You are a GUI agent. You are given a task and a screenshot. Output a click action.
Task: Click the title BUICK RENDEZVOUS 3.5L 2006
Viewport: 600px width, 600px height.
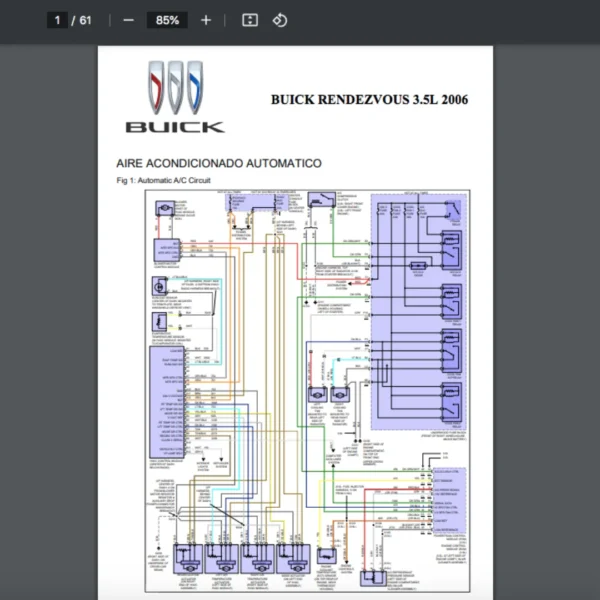369,99
